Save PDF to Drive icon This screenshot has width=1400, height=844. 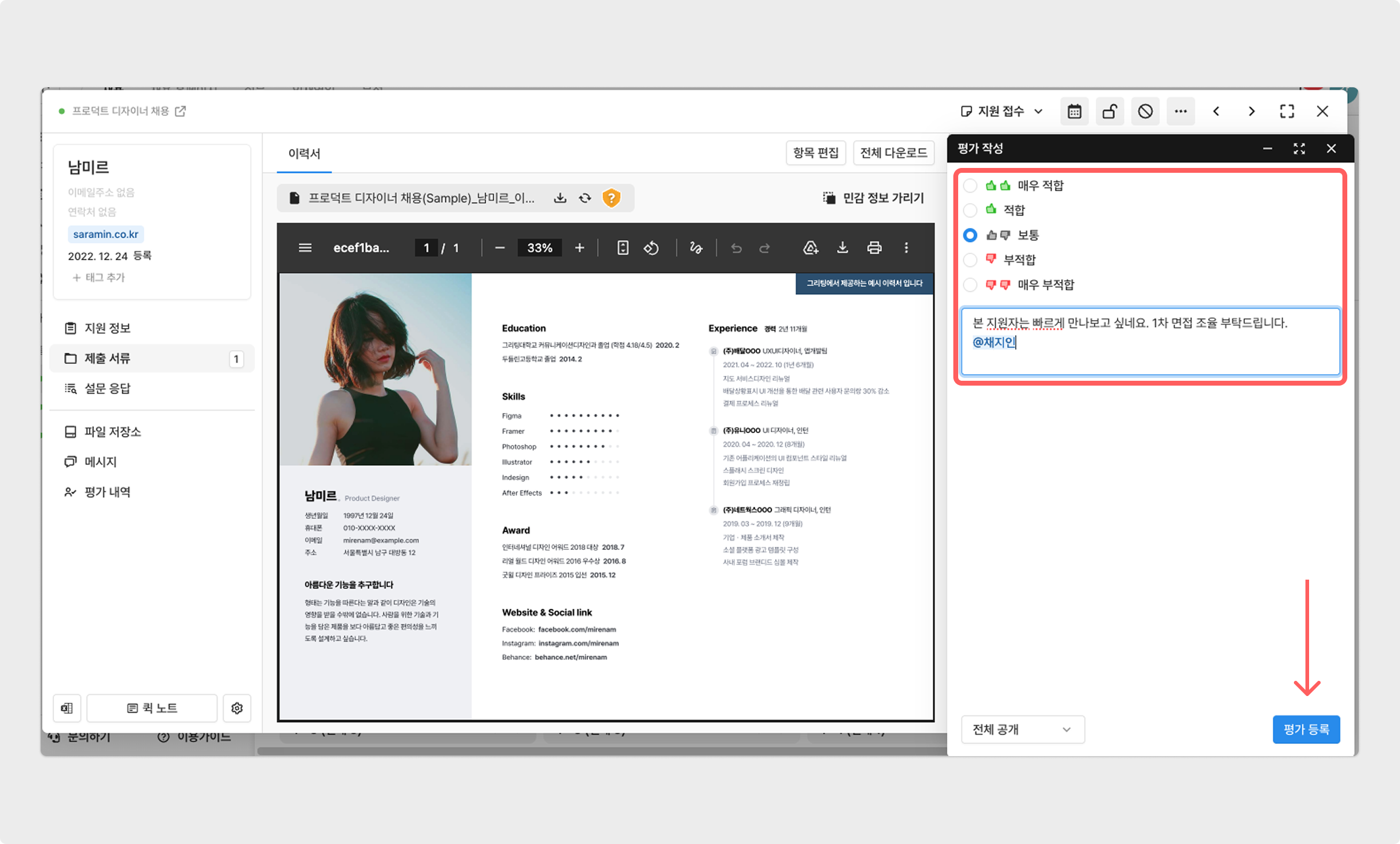coord(811,248)
